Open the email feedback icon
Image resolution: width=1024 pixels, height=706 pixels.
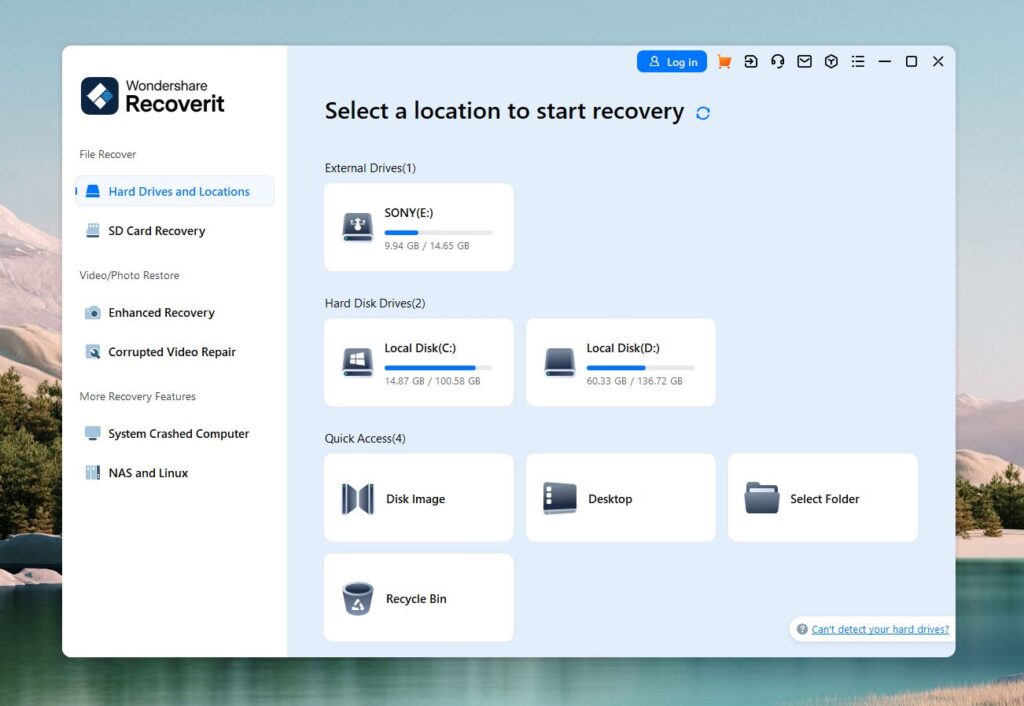point(804,61)
